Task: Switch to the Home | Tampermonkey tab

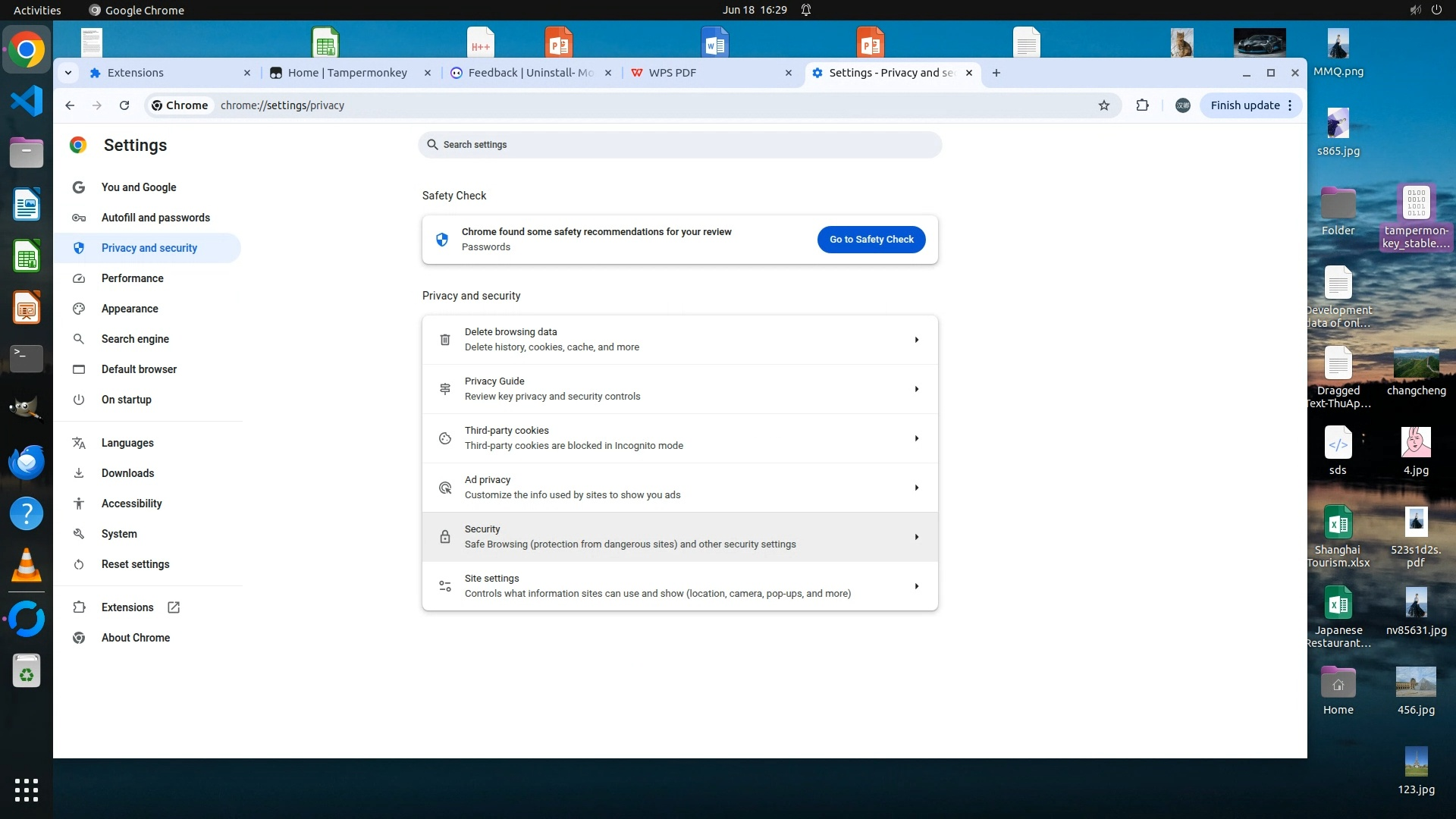Action: click(347, 73)
